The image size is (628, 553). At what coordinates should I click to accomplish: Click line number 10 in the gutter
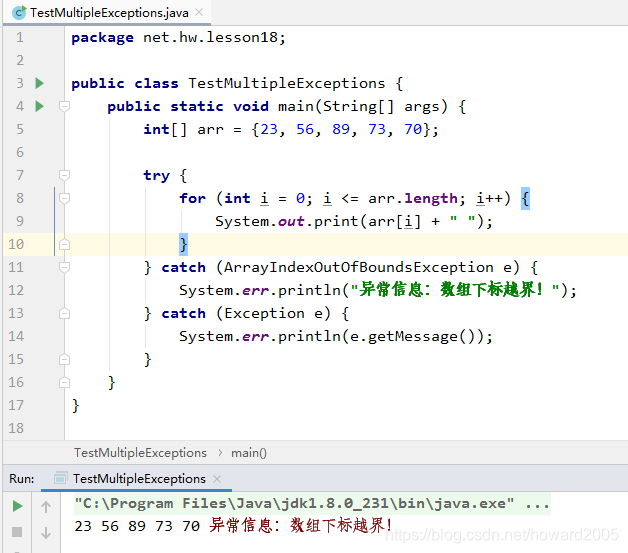pos(16,244)
